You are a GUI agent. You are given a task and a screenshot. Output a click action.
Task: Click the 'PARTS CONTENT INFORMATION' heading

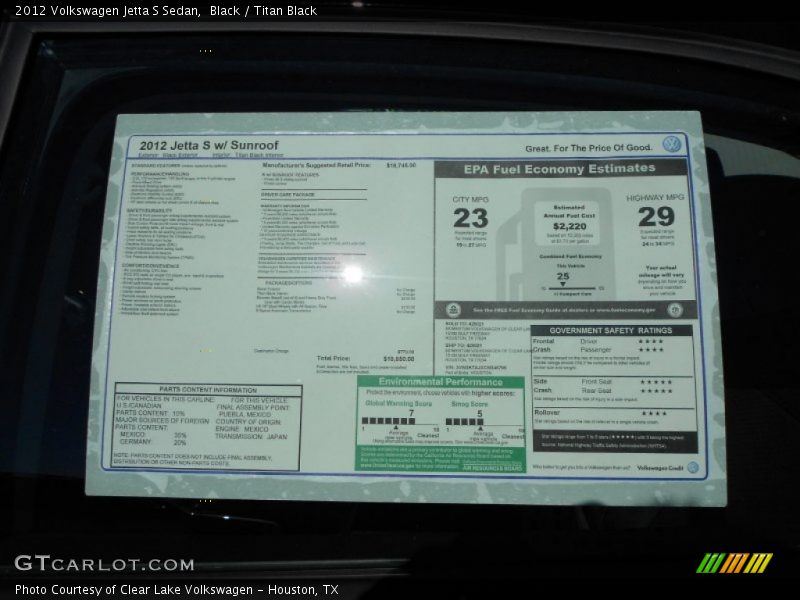point(208,390)
